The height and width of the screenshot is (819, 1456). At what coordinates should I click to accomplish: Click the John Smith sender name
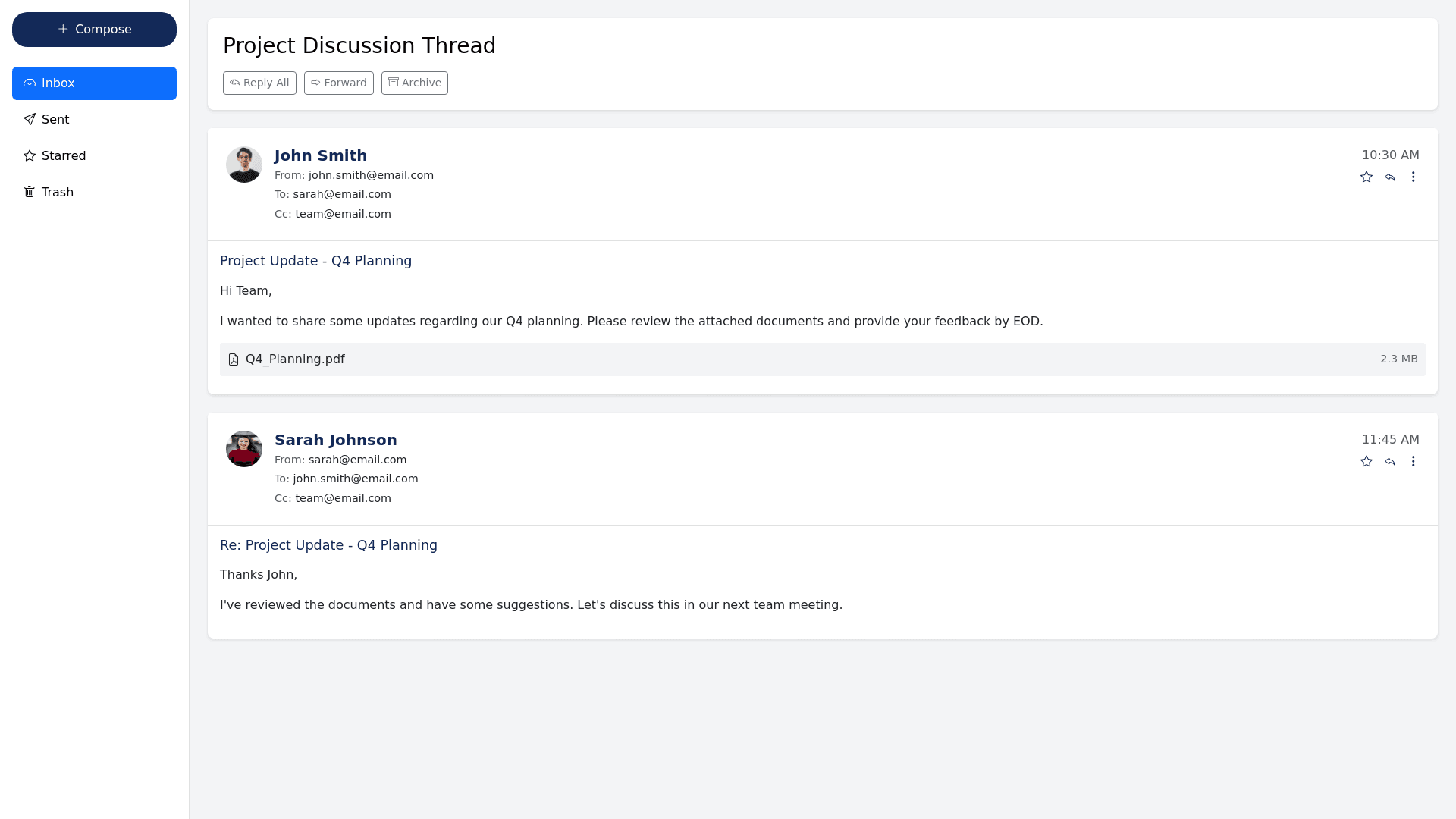[x=320, y=155]
